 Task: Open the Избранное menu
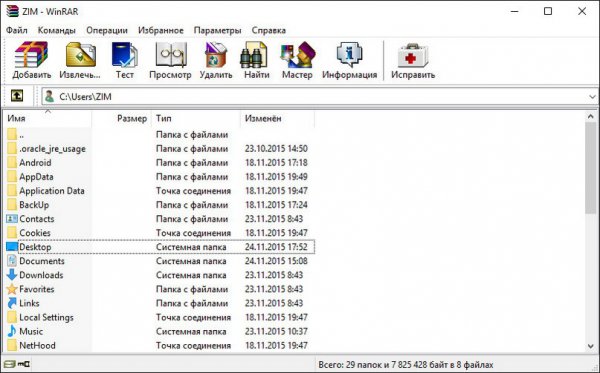click(161, 30)
